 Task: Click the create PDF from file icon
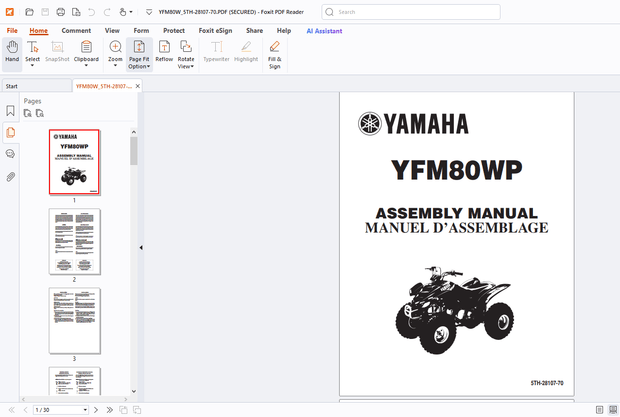coord(76,12)
